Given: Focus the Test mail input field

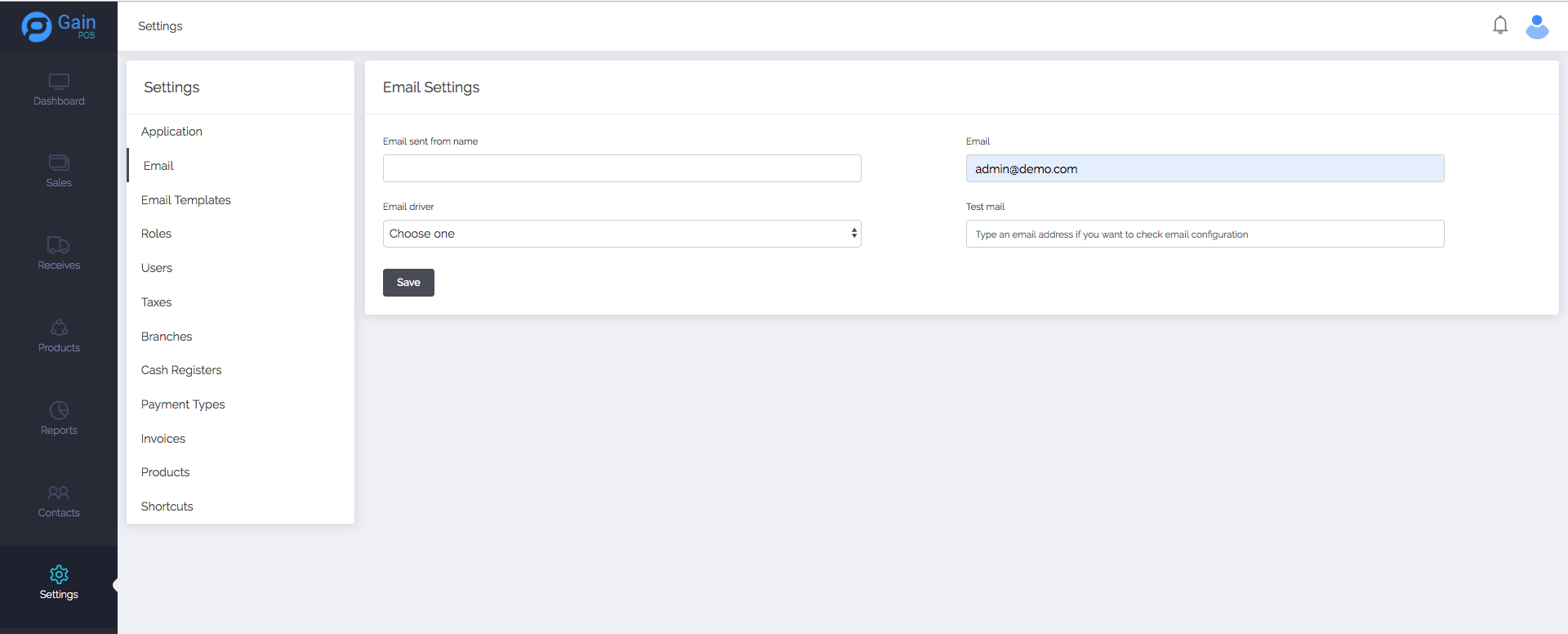Looking at the screenshot, I should pyautogui.click(x=1205, y=234).
